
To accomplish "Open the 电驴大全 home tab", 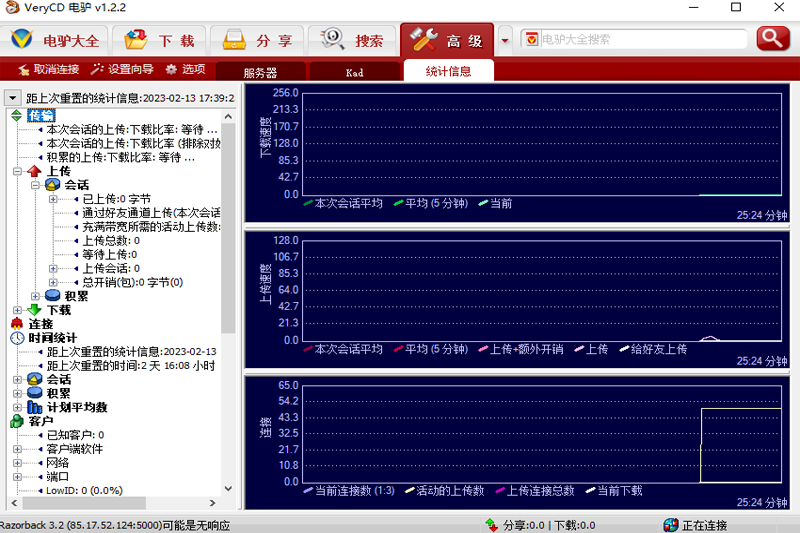I will pyautogui.click(x=56, y=41).
